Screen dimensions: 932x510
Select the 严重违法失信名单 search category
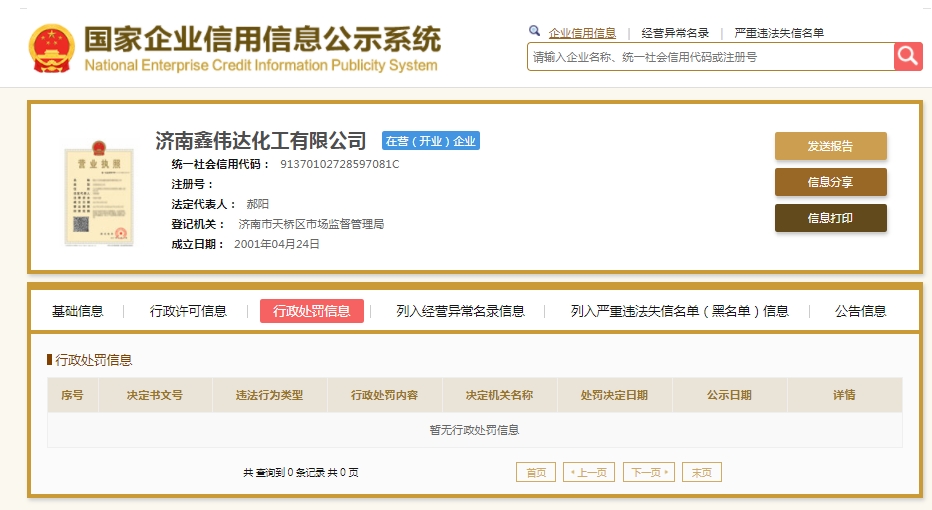tap(779, 33)
